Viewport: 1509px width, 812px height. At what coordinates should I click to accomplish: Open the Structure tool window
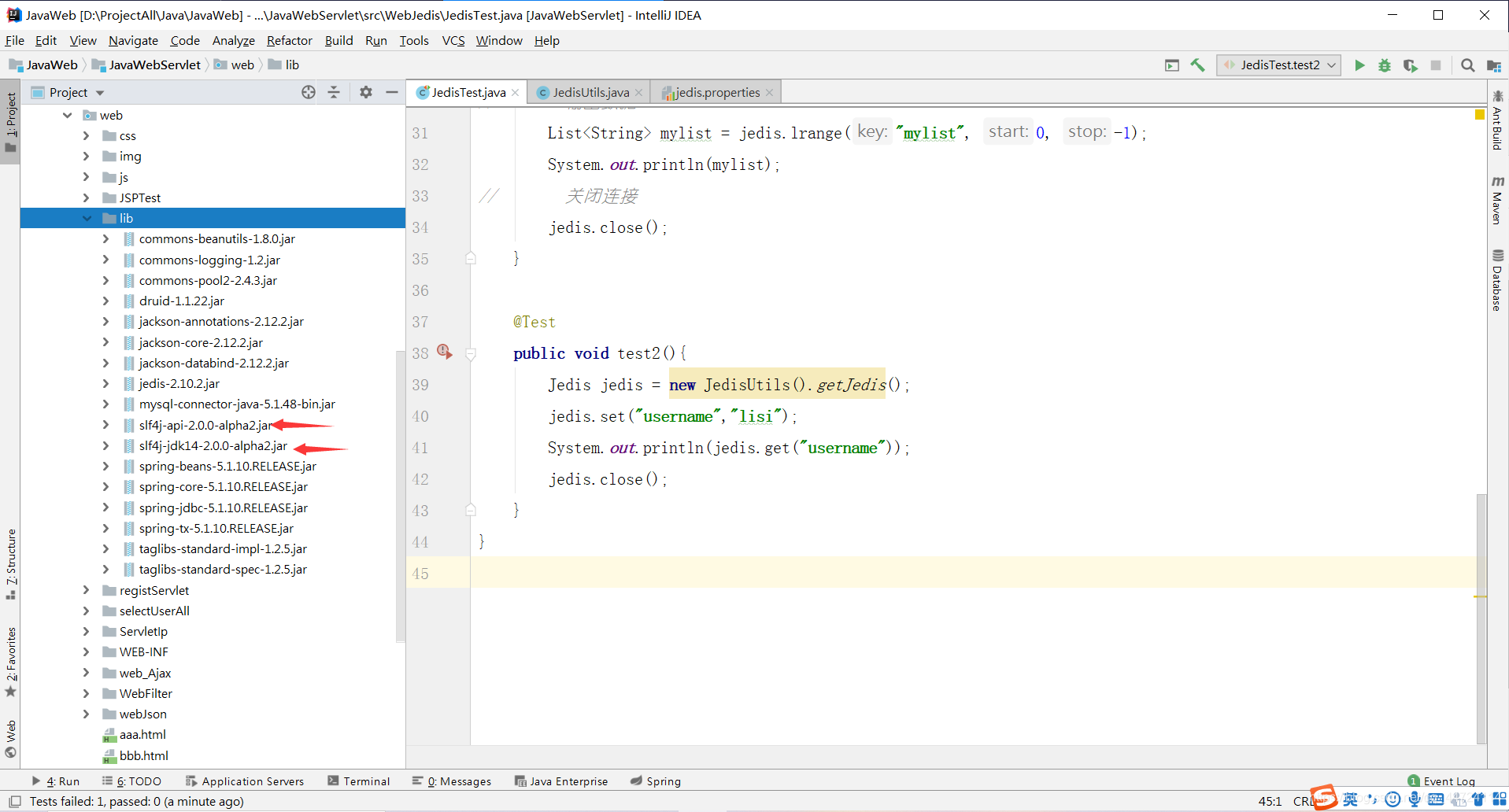(11, 563)
